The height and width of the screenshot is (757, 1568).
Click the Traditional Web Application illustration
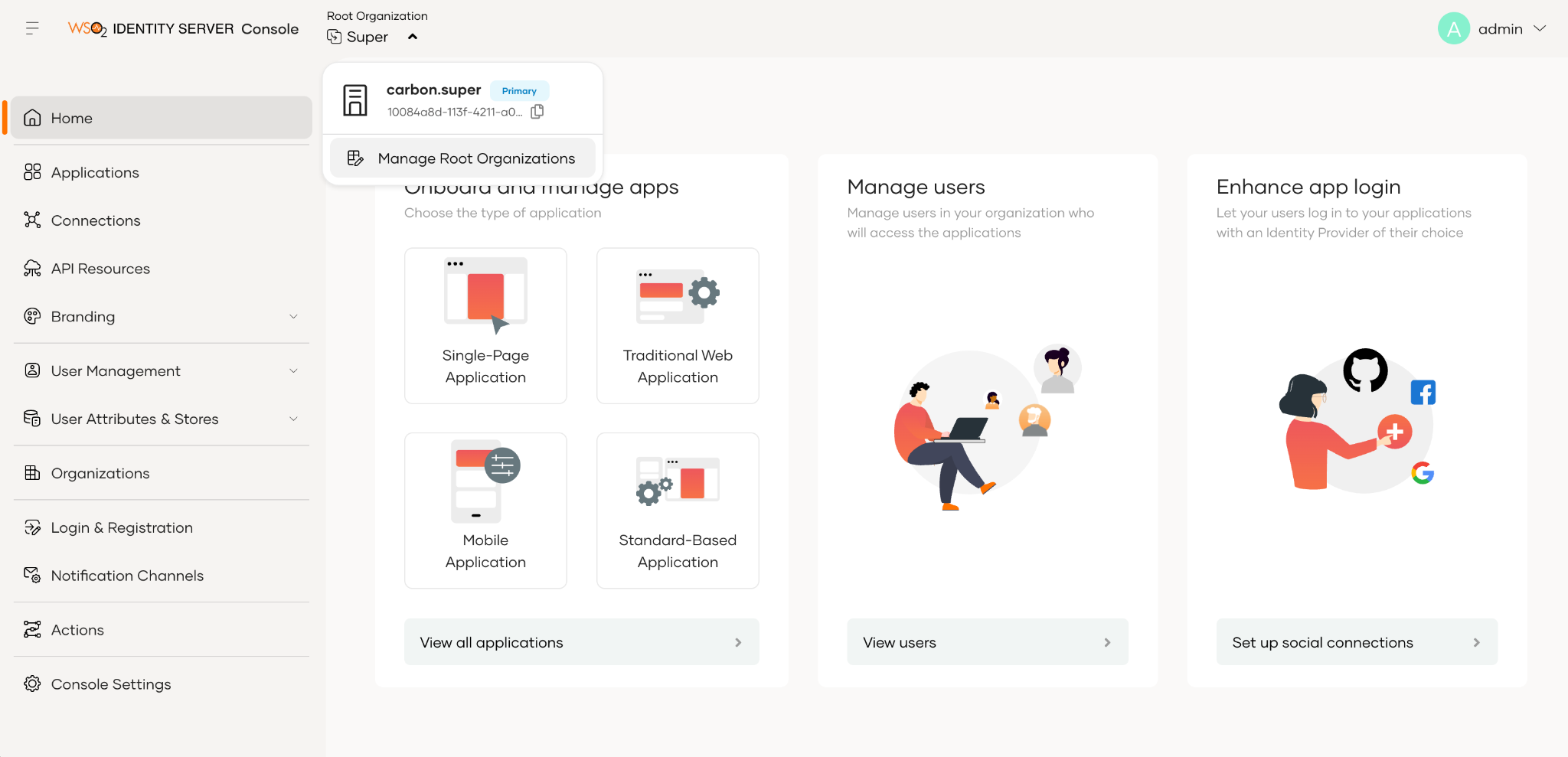coord(678,296)
